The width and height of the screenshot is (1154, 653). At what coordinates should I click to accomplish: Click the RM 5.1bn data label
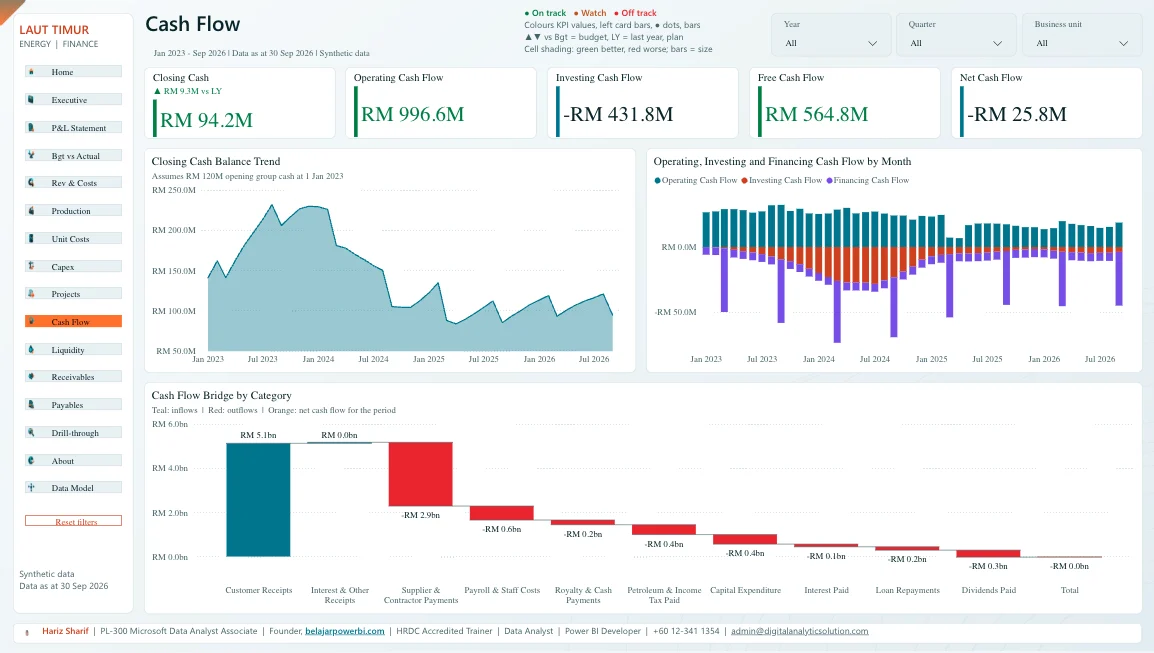(x=258, y=435)
